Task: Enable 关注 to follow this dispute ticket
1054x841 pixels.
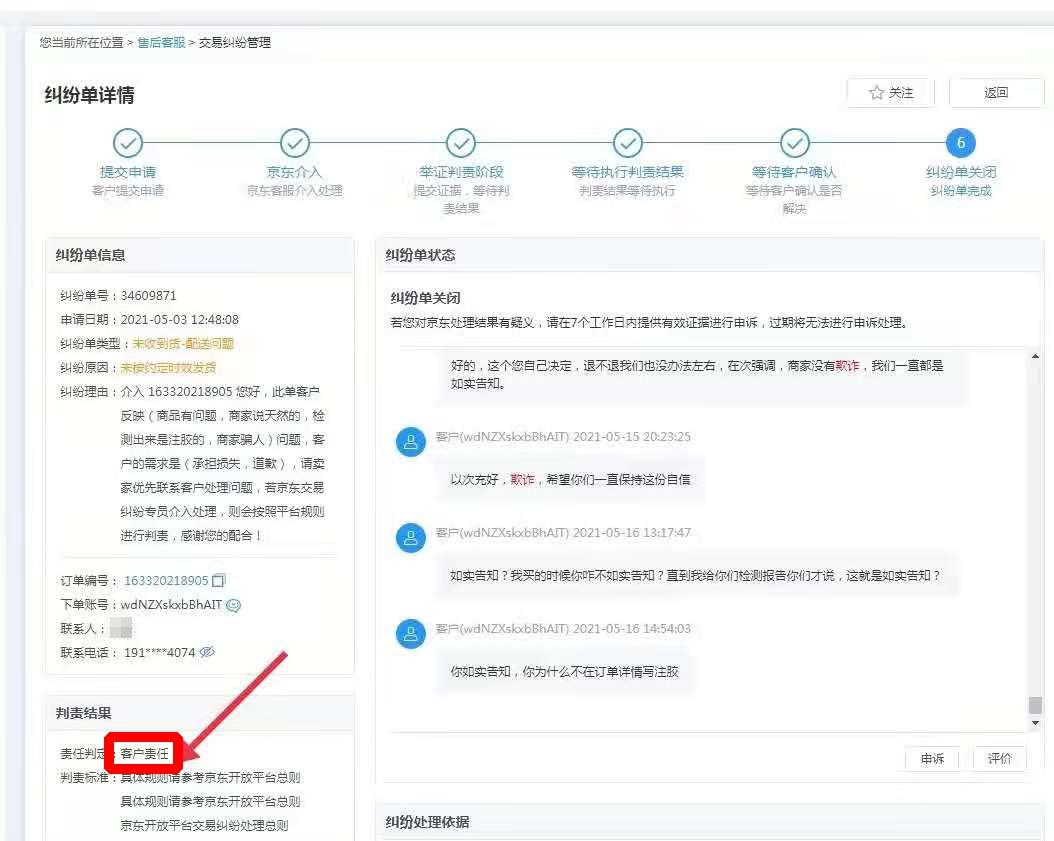Action: 890,92
